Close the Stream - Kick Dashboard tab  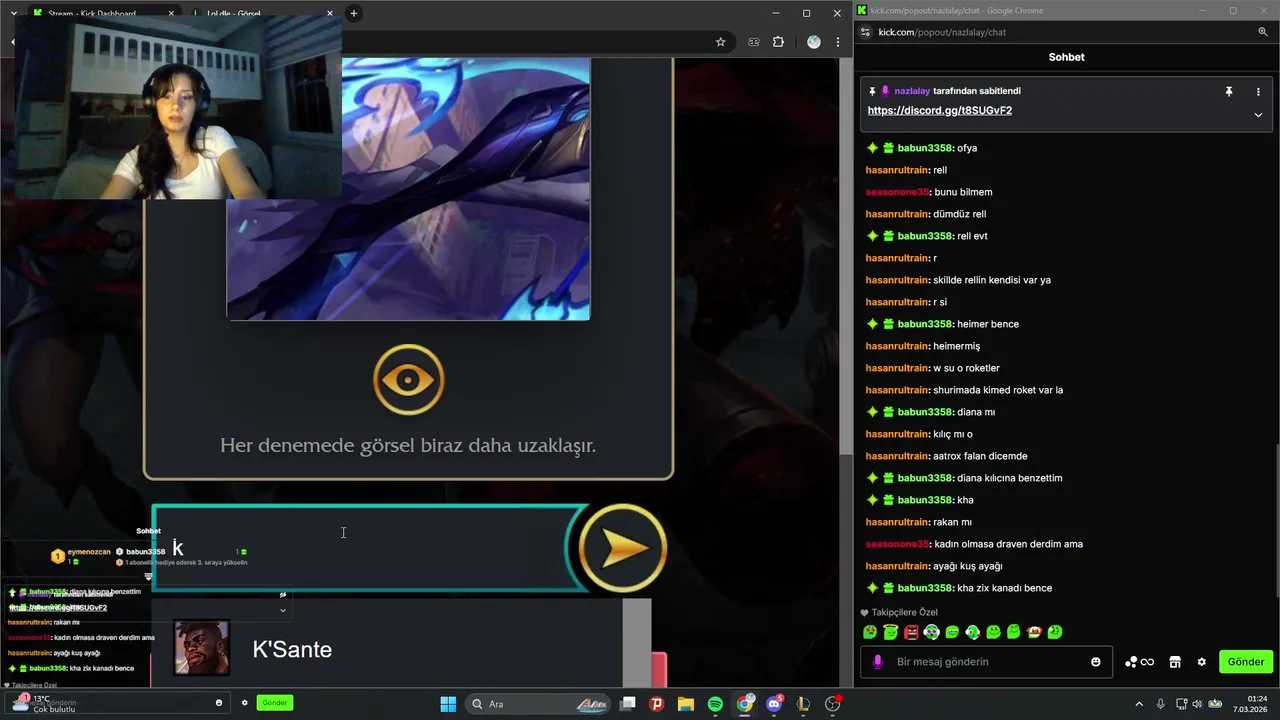pos(171,14)
